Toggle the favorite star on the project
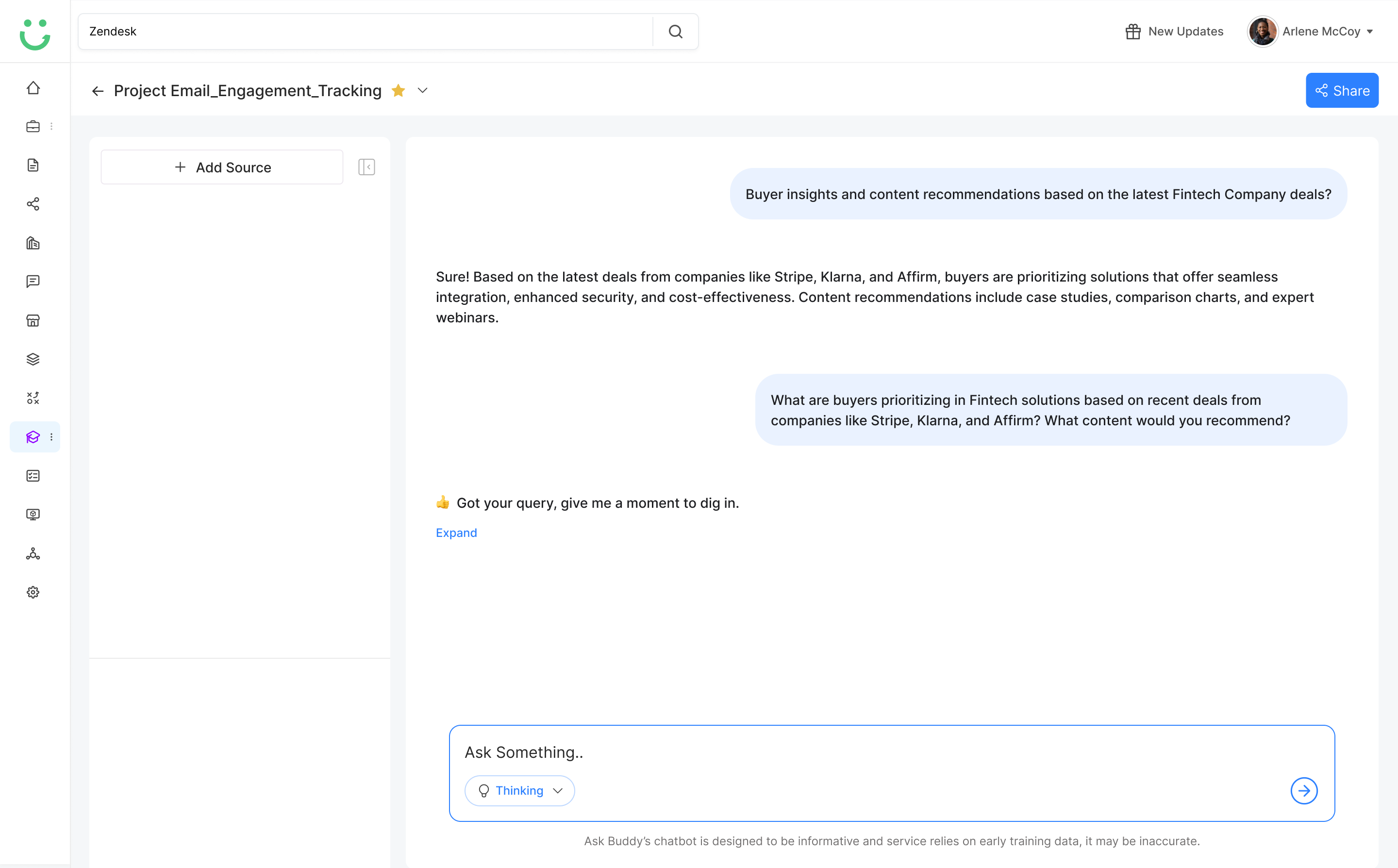The image size is (1398, 868). point(398,91)
